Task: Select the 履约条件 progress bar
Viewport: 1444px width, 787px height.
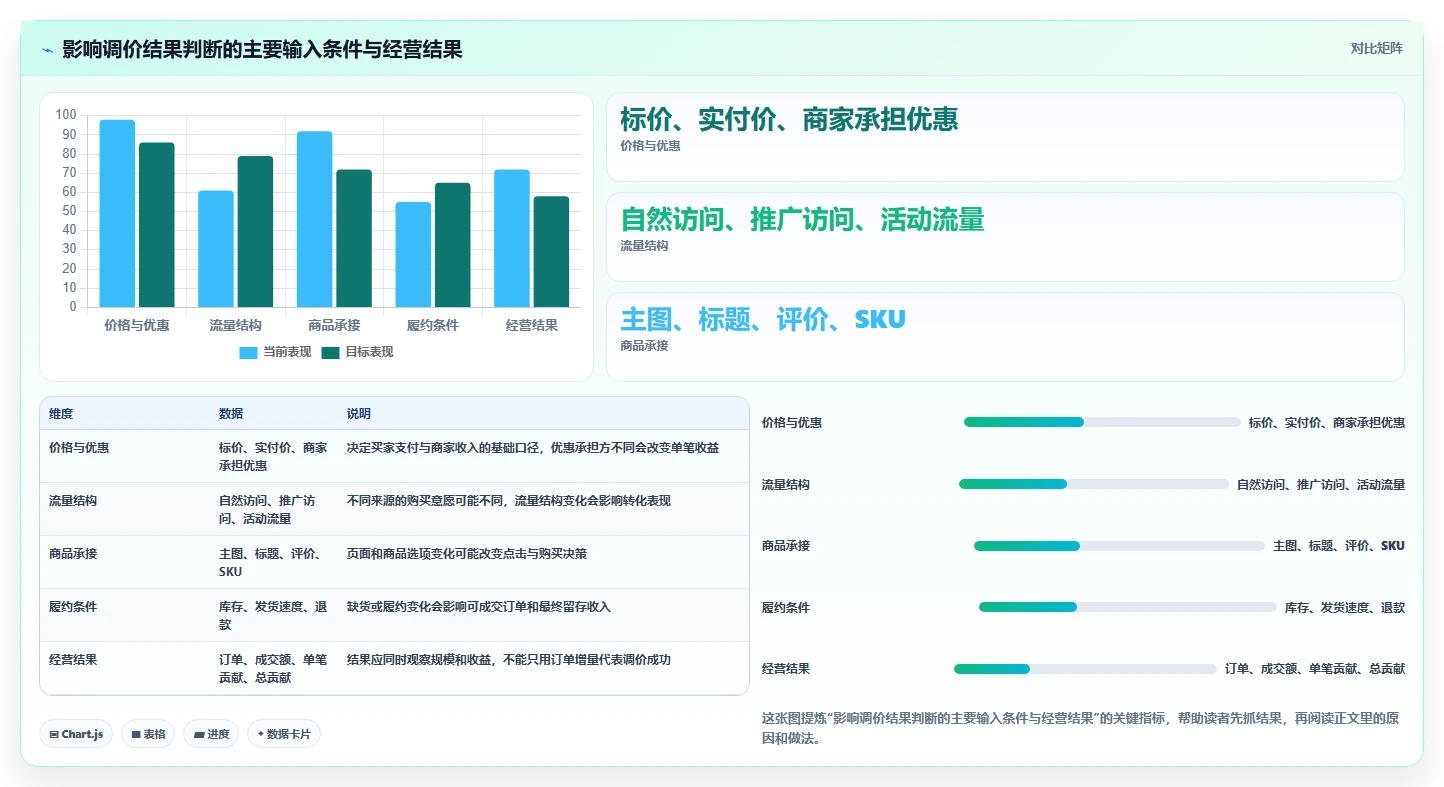Action: click(1128, 607)
